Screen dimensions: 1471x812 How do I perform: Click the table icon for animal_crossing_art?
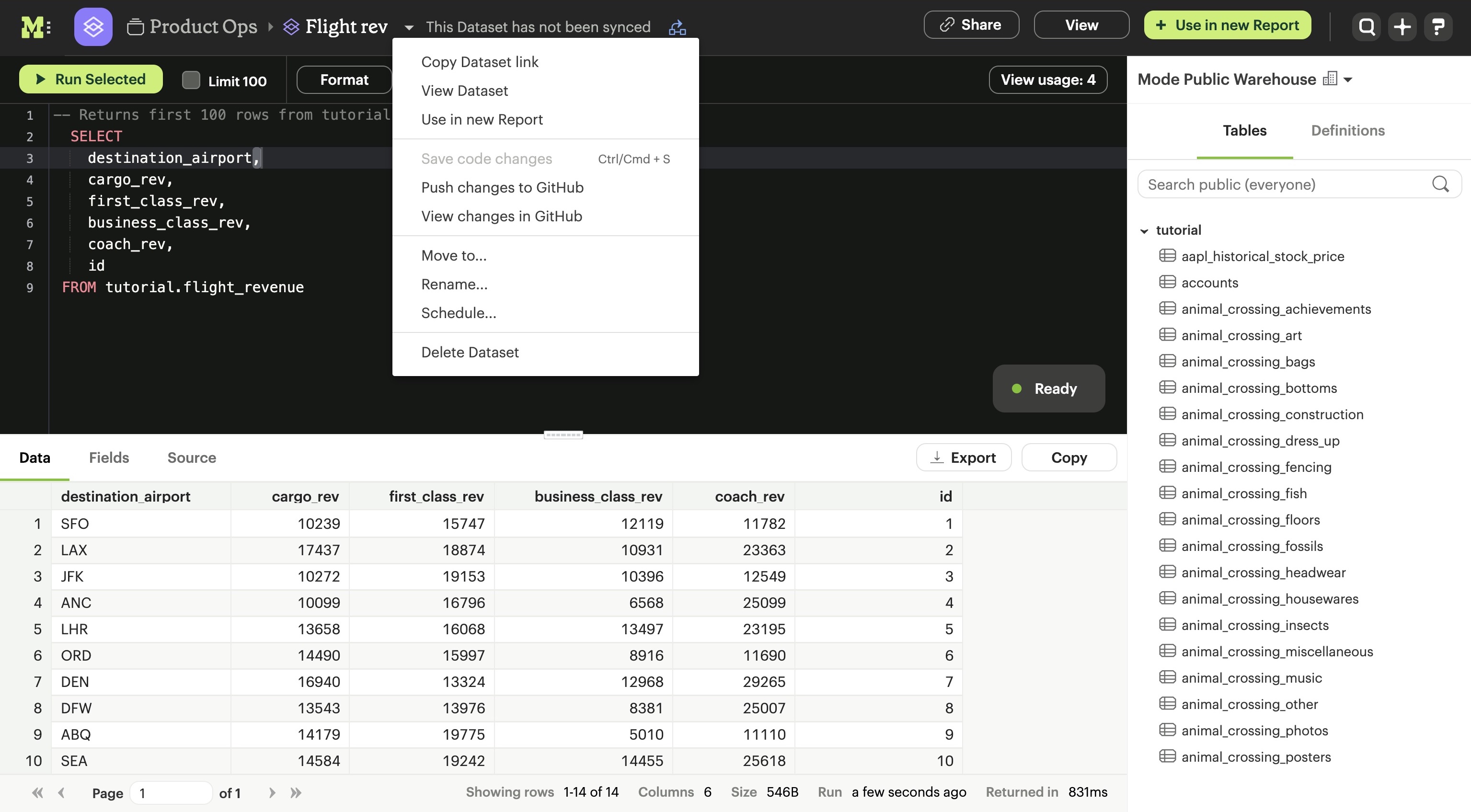pos(1167,335)
